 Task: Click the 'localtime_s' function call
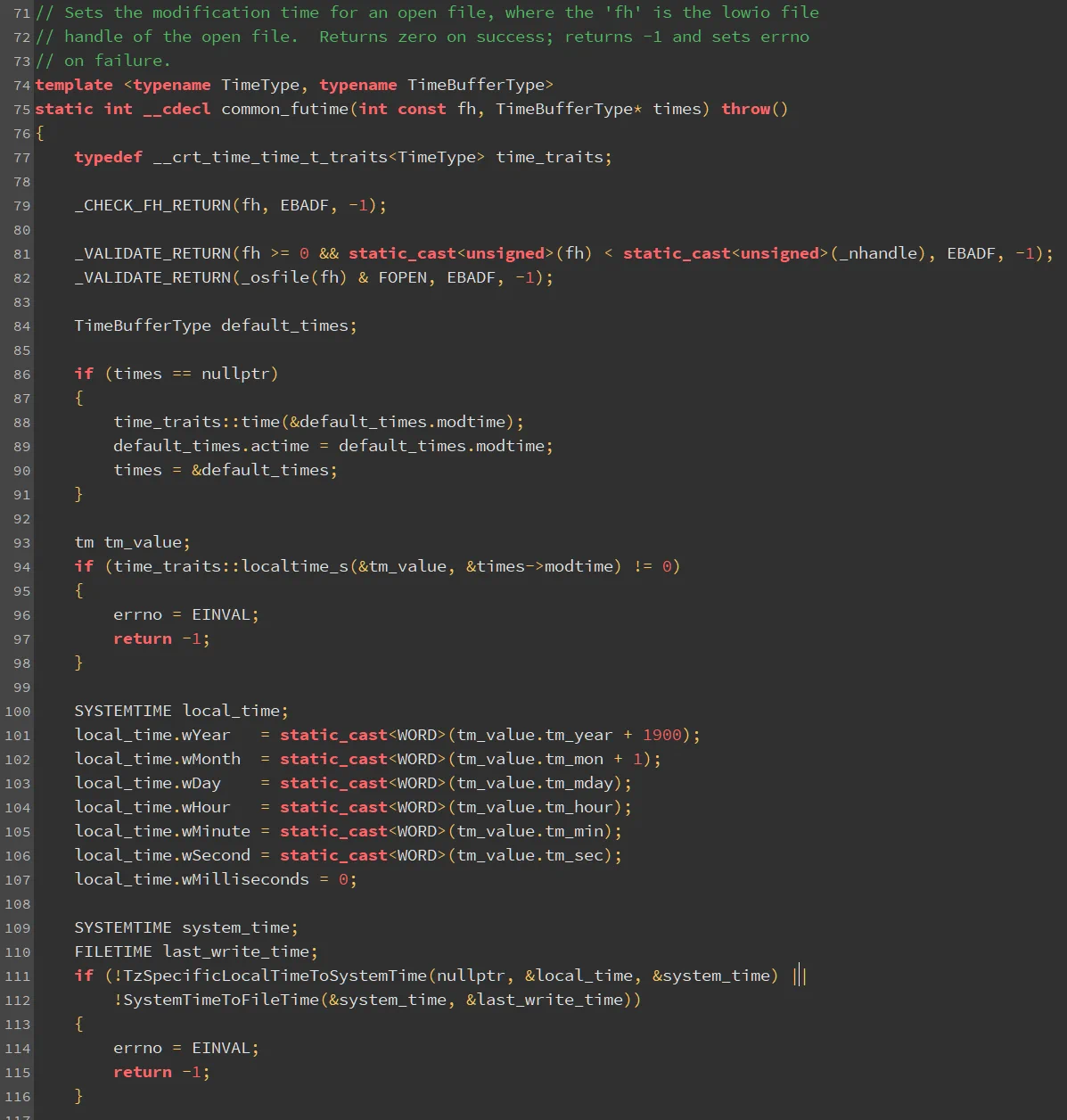pyautogui.click(x=295, y=566)
